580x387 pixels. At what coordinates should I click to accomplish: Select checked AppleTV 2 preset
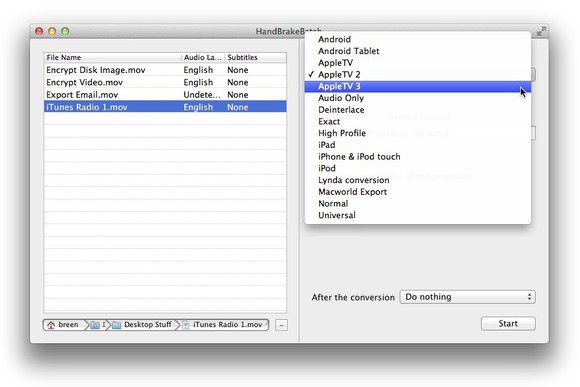[418, 74]
